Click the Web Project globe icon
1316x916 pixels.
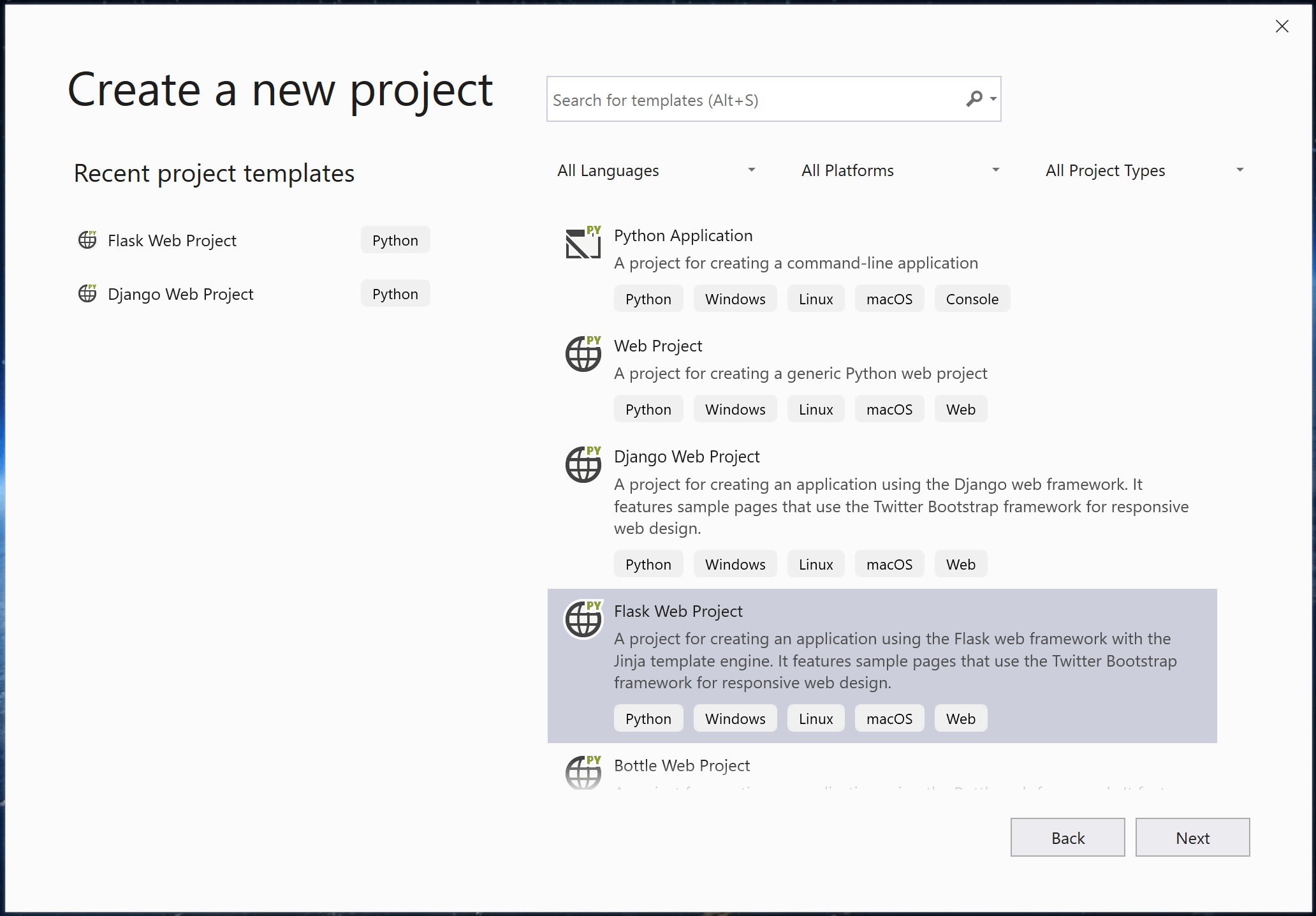click(x=583, y=354)
